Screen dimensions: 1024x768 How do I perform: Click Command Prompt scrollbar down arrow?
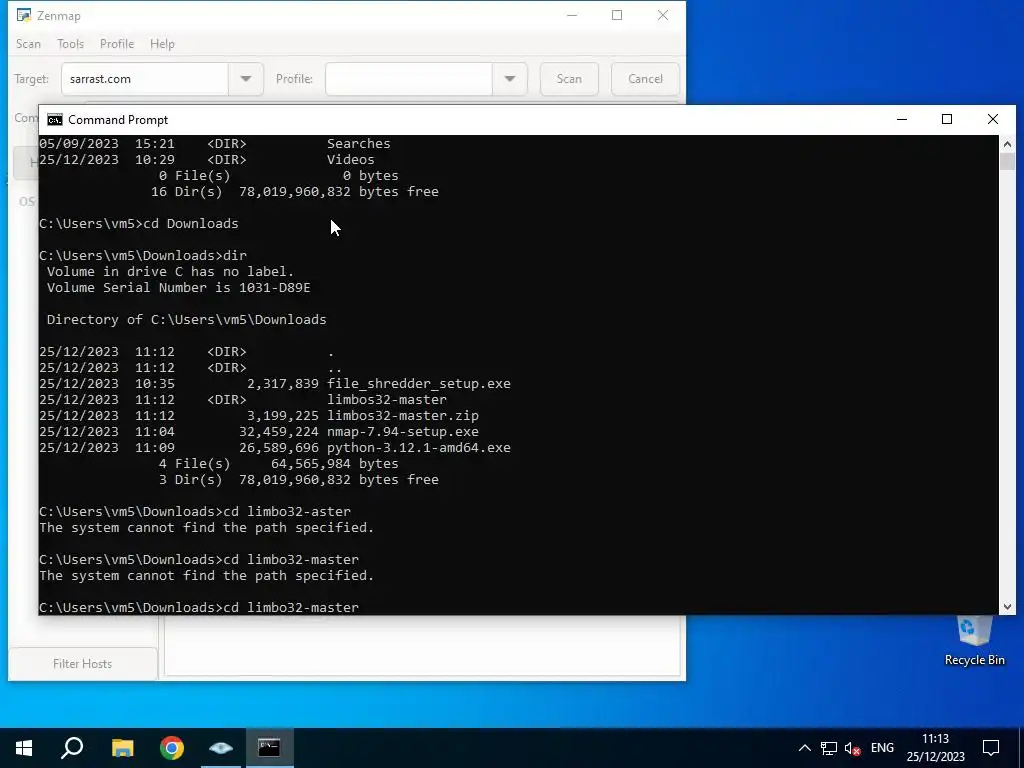[x=1007, y=607]
